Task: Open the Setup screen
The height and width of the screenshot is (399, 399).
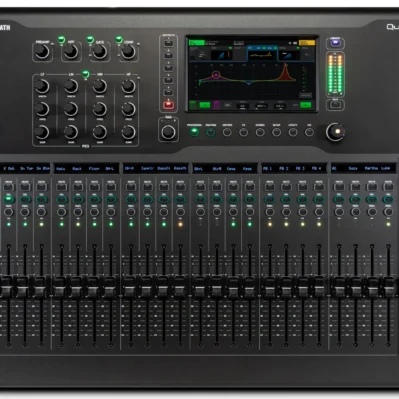Action: pos(276,132)
